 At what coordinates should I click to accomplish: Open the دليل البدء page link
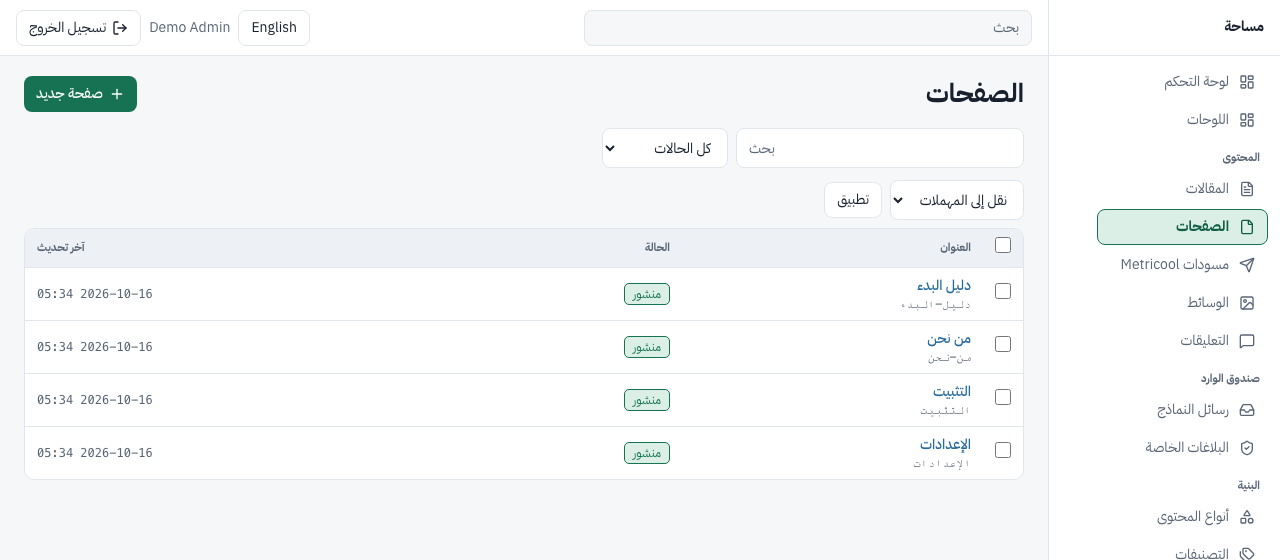pyautogui.click(x=944, y=285)
